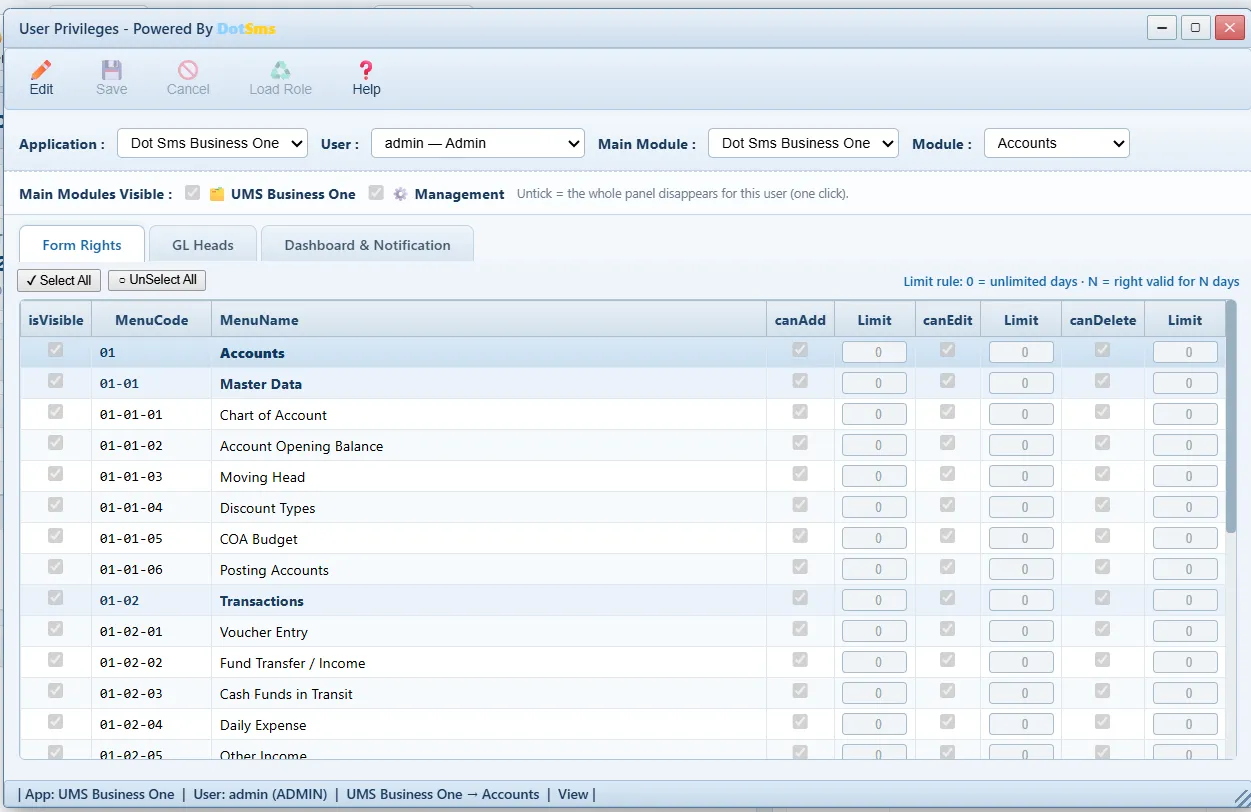
Task: Open the Main Module dropdown
Action: (x=803, y=143)
